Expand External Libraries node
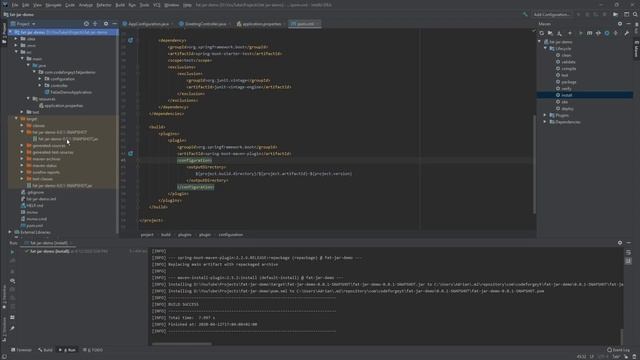640x360 pixels. pyautogui.click(x=11, y=232)
